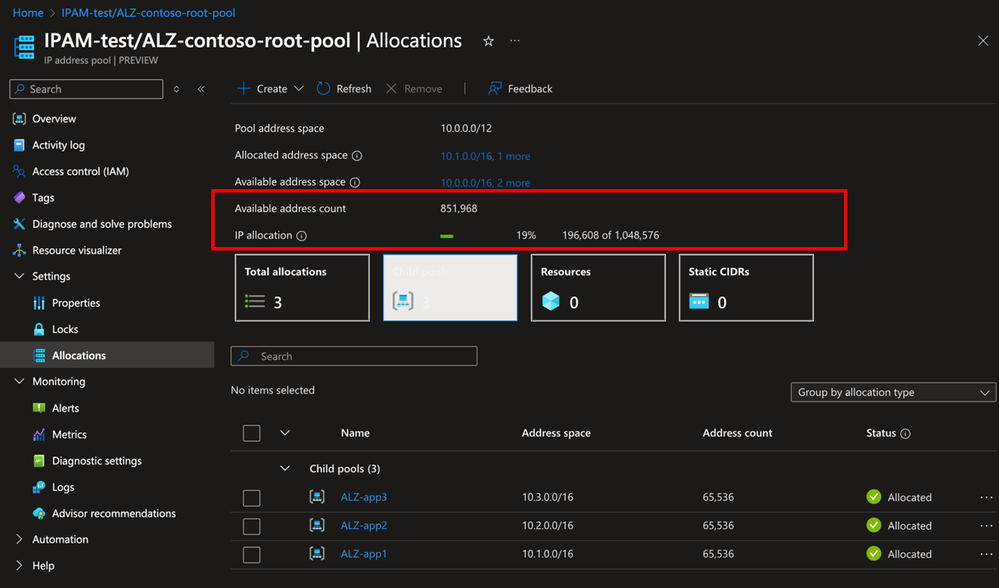Sort by the Name column header

point(355,433)
